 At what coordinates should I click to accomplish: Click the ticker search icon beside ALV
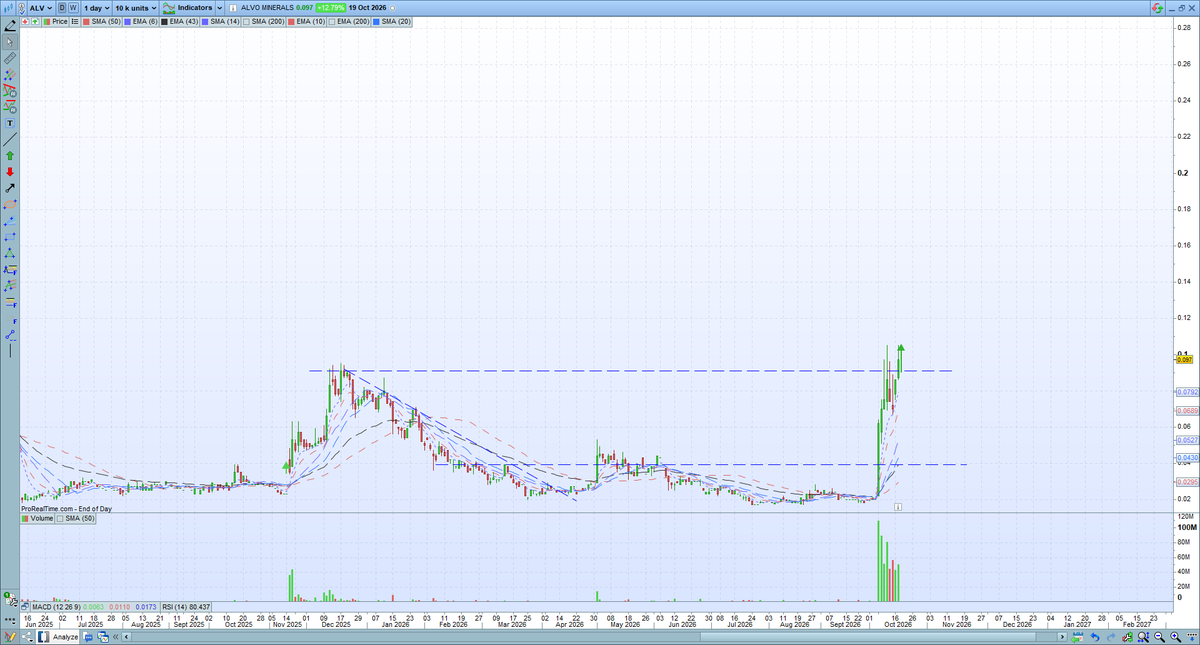coord(22,8)
